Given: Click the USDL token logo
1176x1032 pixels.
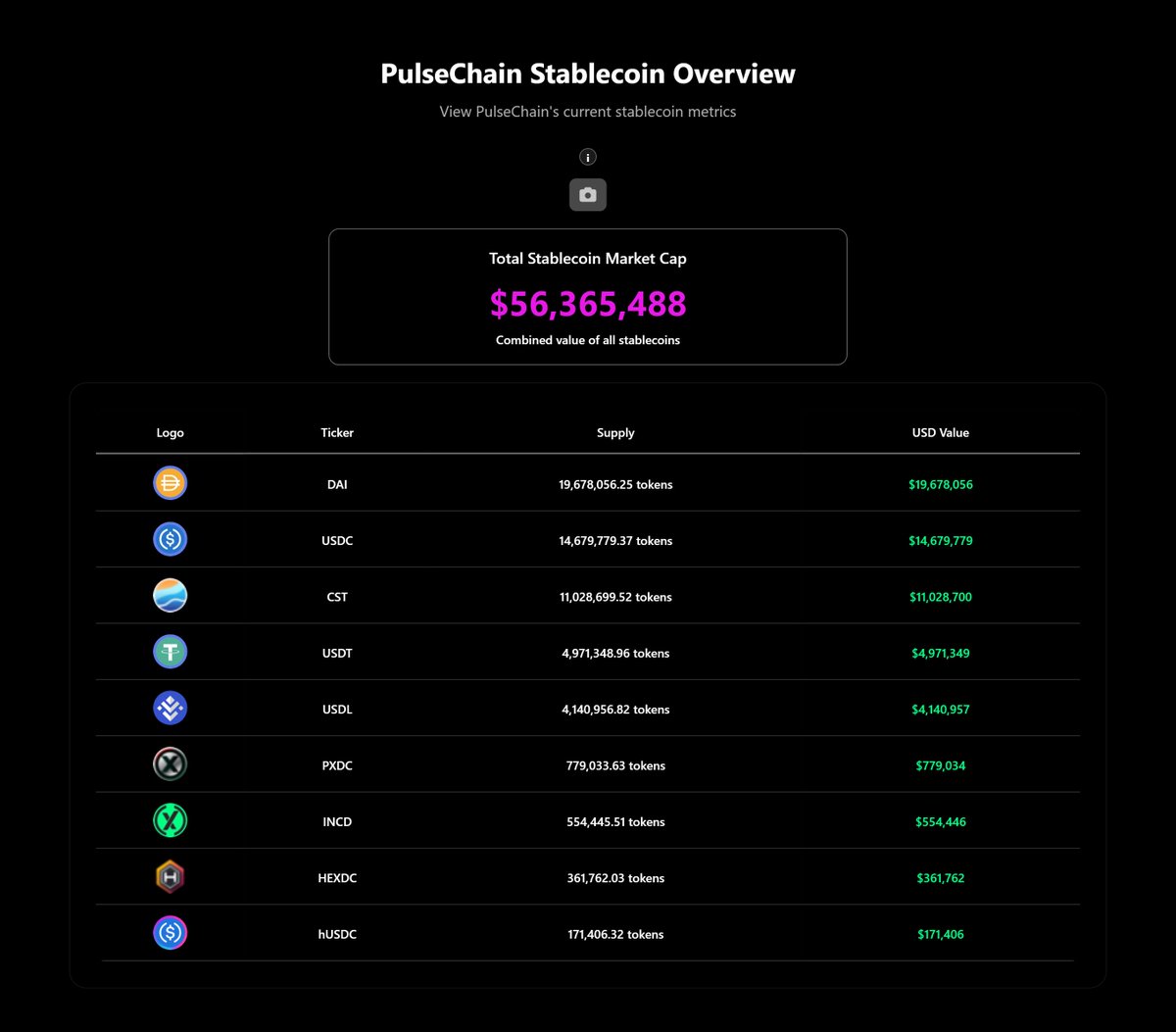Looking at the screenshot, I should pyautogui.click(x=171, y=709).
